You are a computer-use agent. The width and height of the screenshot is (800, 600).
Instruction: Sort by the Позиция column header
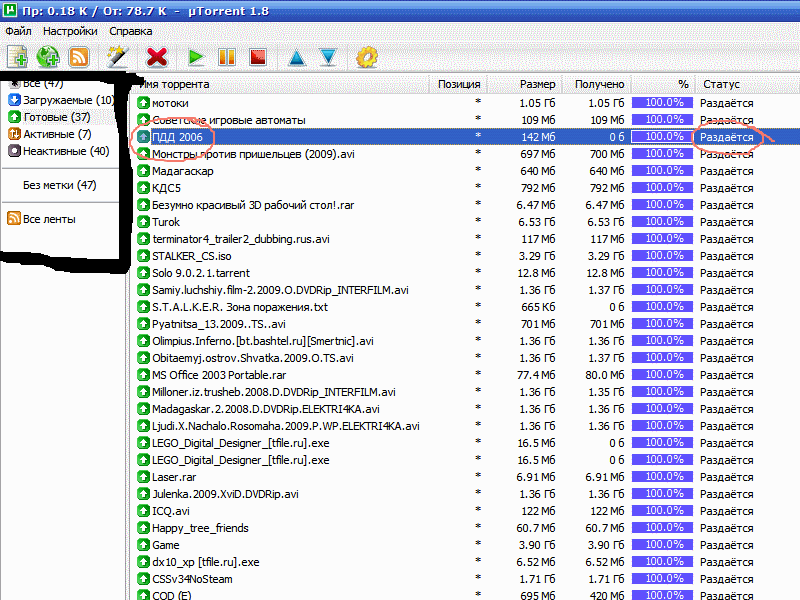[x=459, y=84]
